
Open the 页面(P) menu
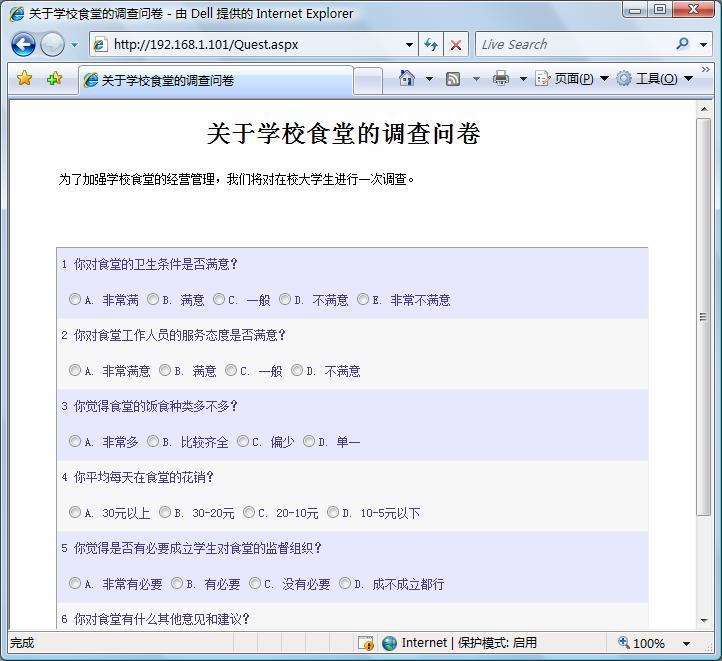[572, 79]
